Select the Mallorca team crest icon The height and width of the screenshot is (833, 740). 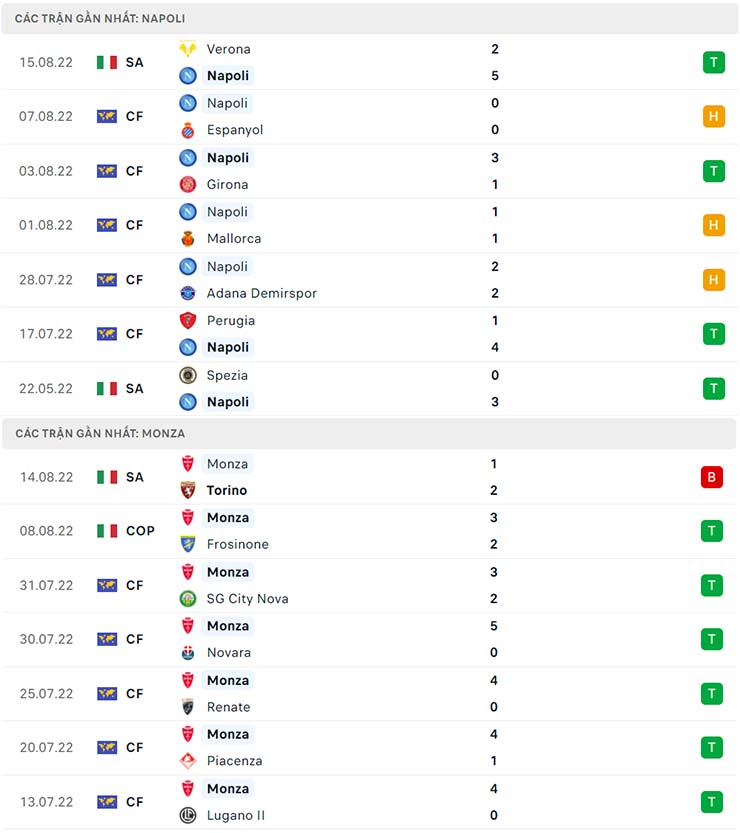click(x=186, y=238)
